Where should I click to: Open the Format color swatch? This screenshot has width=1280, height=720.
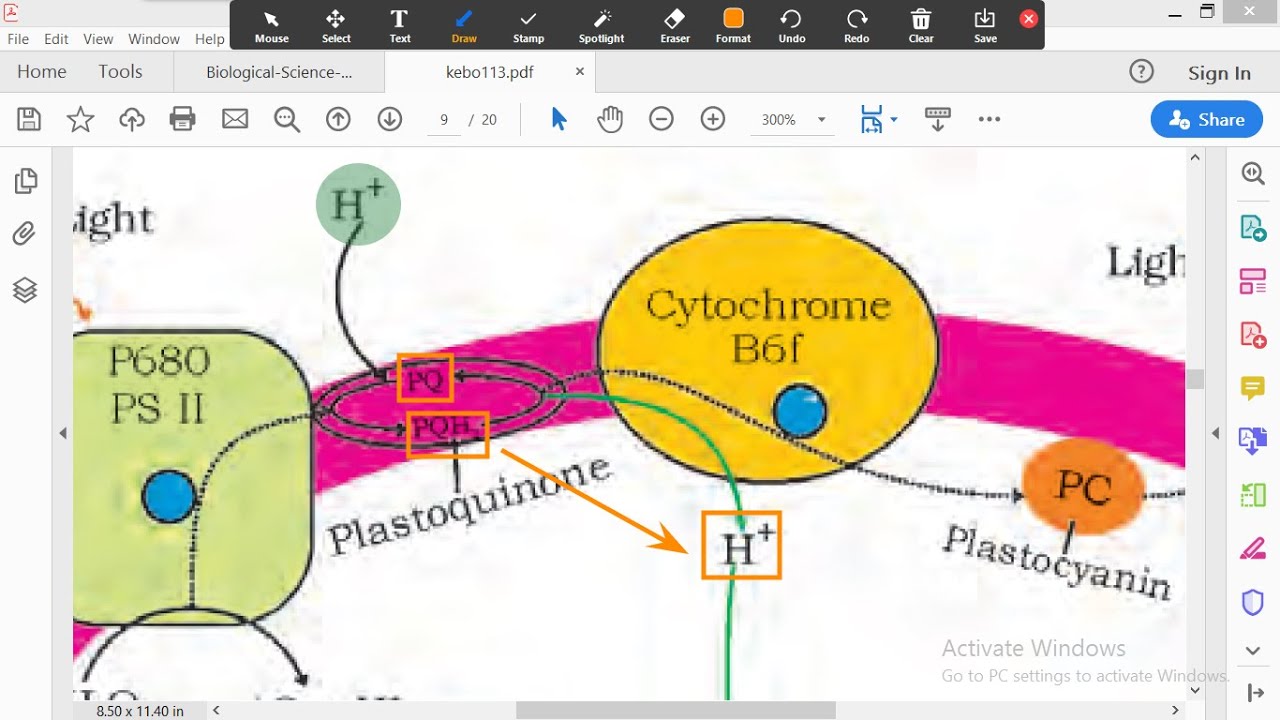733,26
